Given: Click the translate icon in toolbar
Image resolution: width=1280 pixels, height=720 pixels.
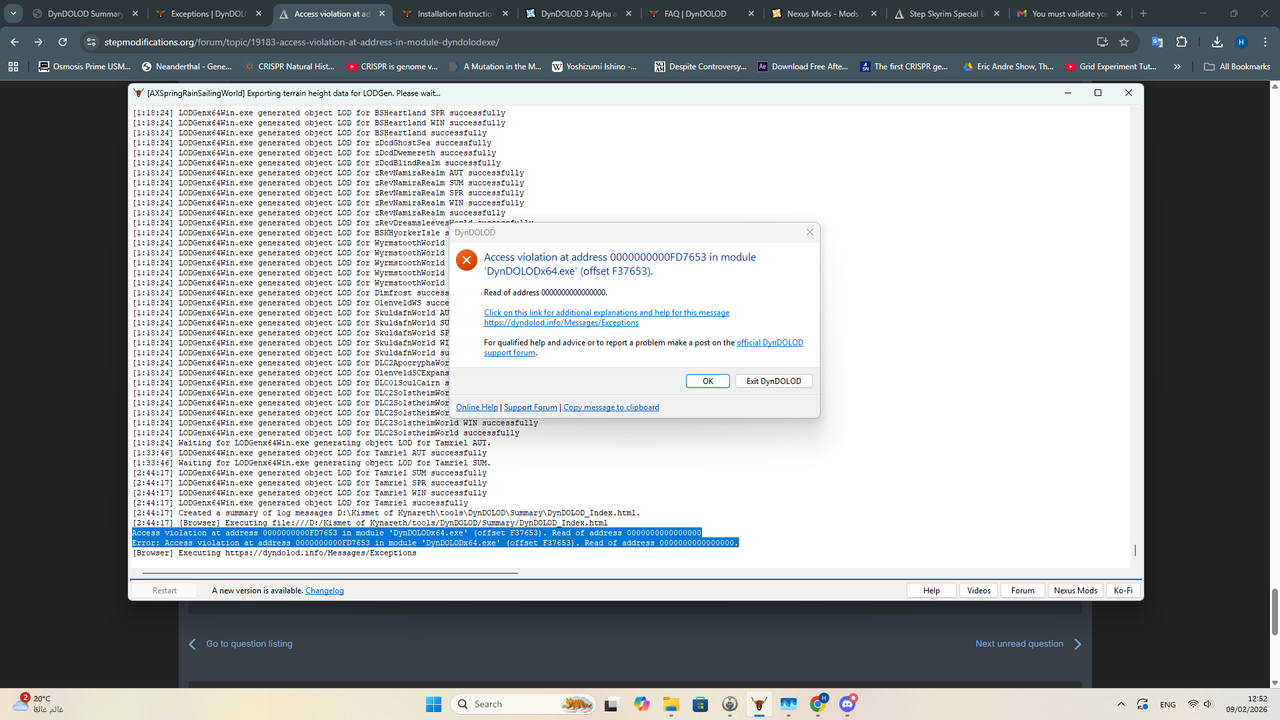Looking at the screenshot, I should [1157, 42].
